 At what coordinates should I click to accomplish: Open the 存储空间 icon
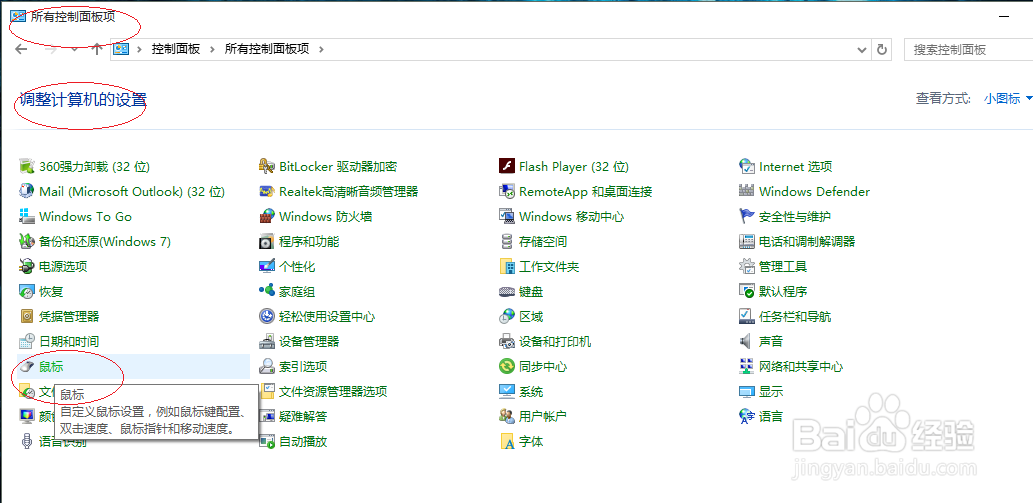tap(506, 242)
